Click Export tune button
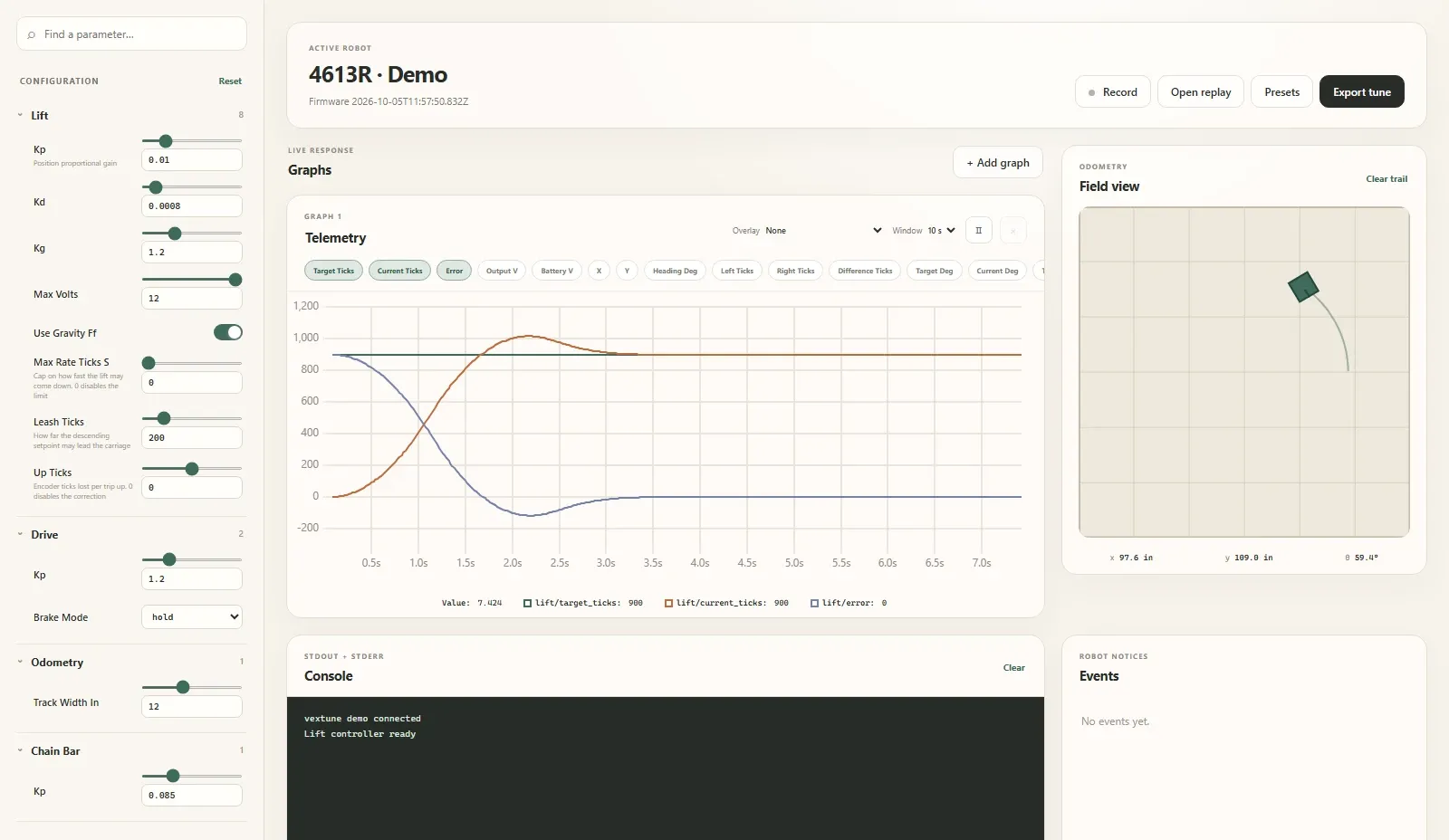 click(1362, 91)
